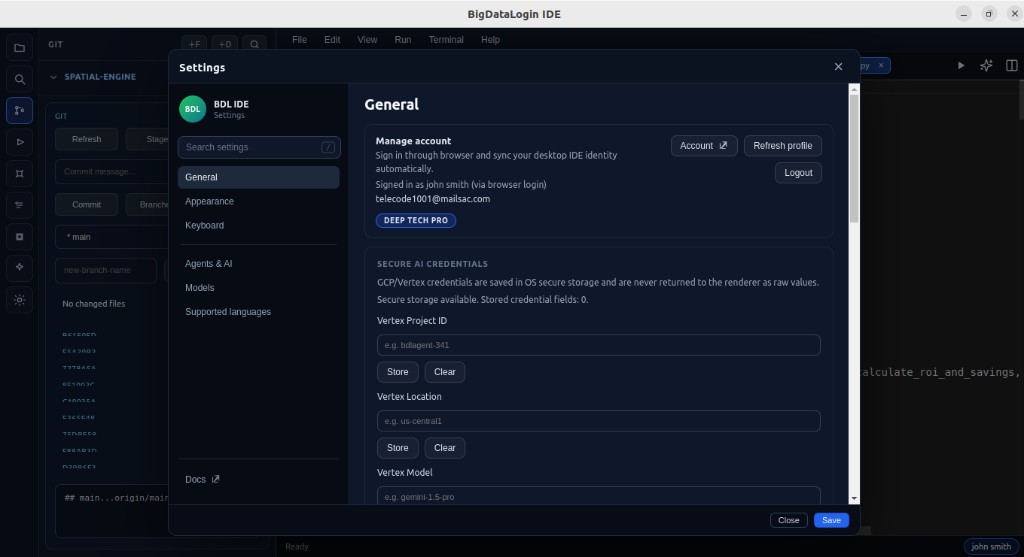Click the settings scrollbar down arrow
1024x557 pixels.
click(x=854, y=499)
